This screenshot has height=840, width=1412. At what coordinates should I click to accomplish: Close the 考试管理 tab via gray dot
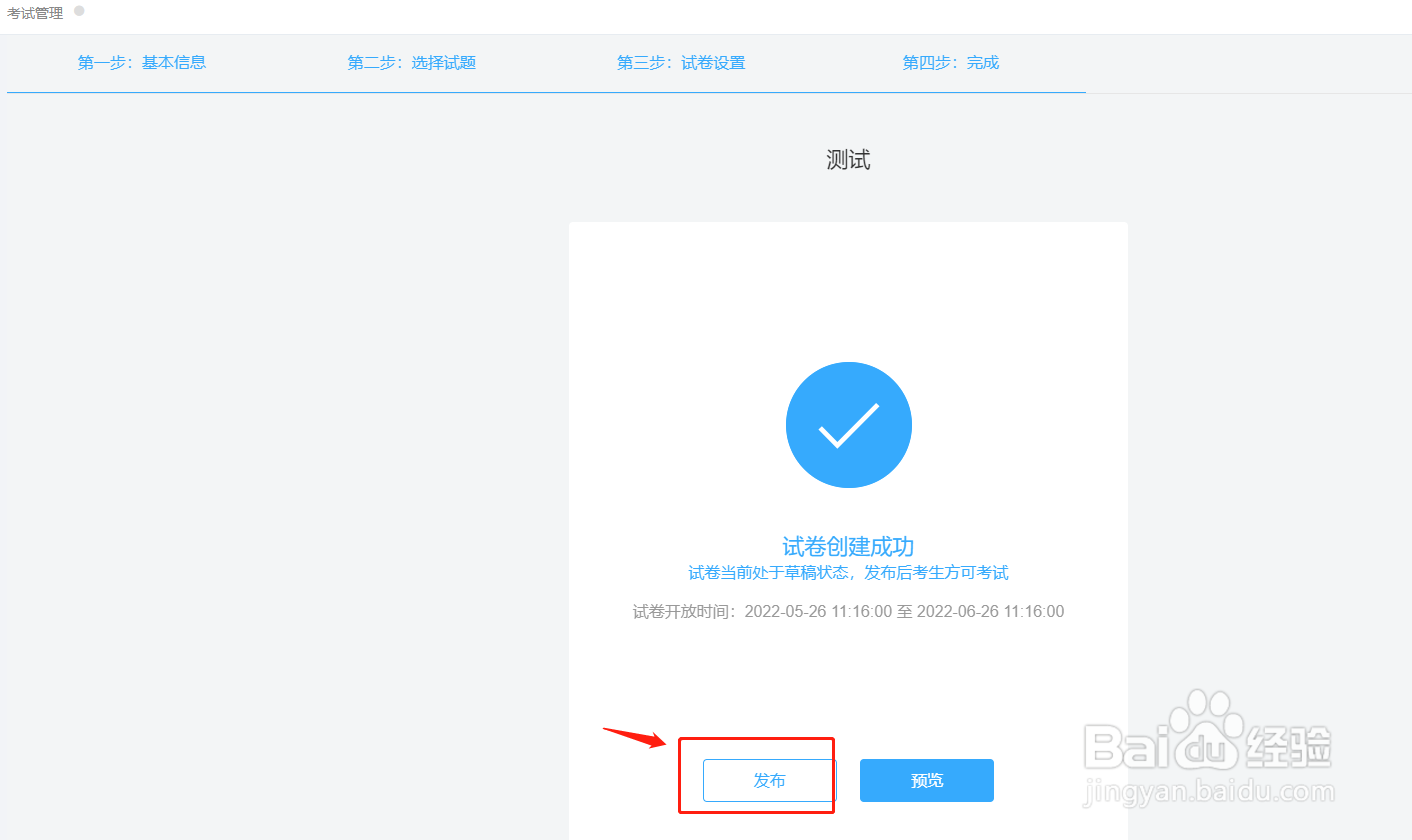tap(79, 11)
